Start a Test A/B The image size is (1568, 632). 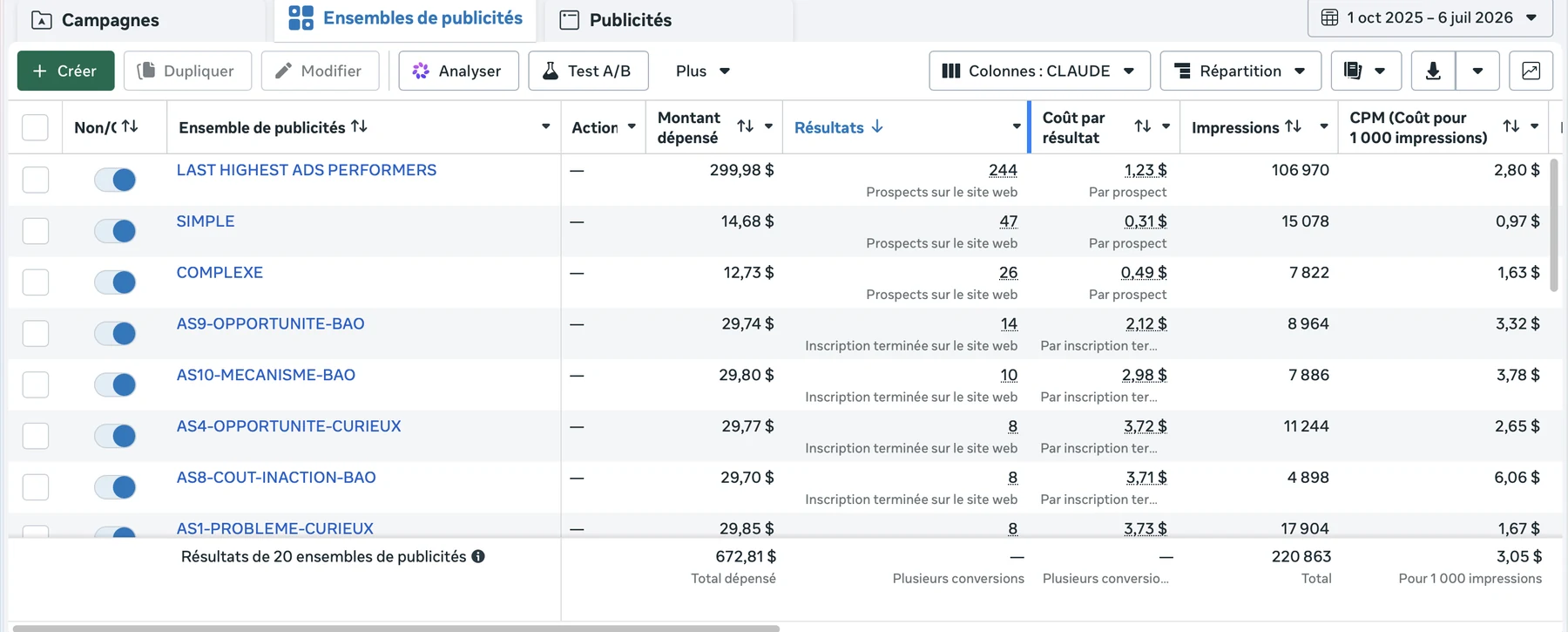(588, 71)
